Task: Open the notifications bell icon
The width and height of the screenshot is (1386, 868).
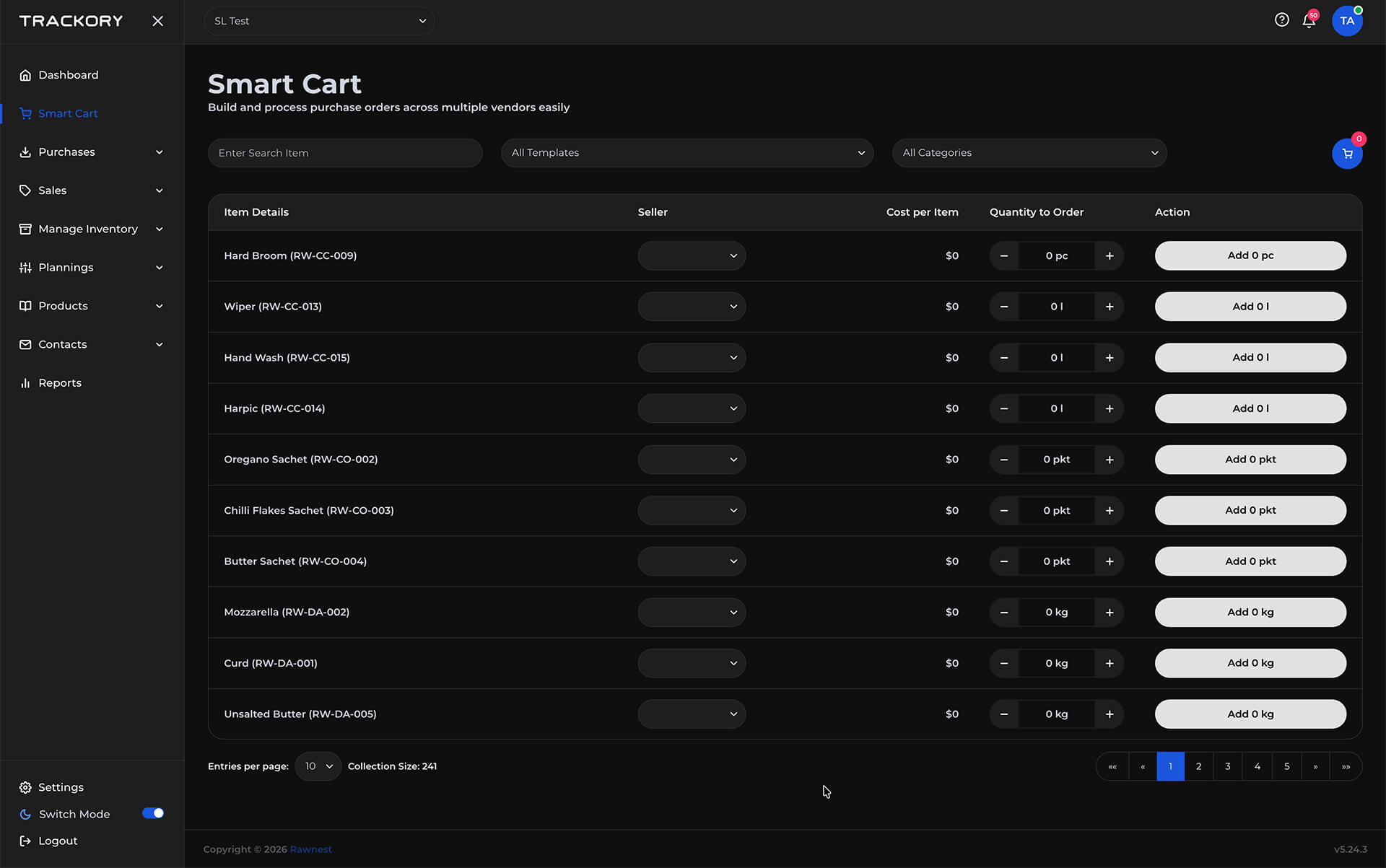Action: (1309, 21)
